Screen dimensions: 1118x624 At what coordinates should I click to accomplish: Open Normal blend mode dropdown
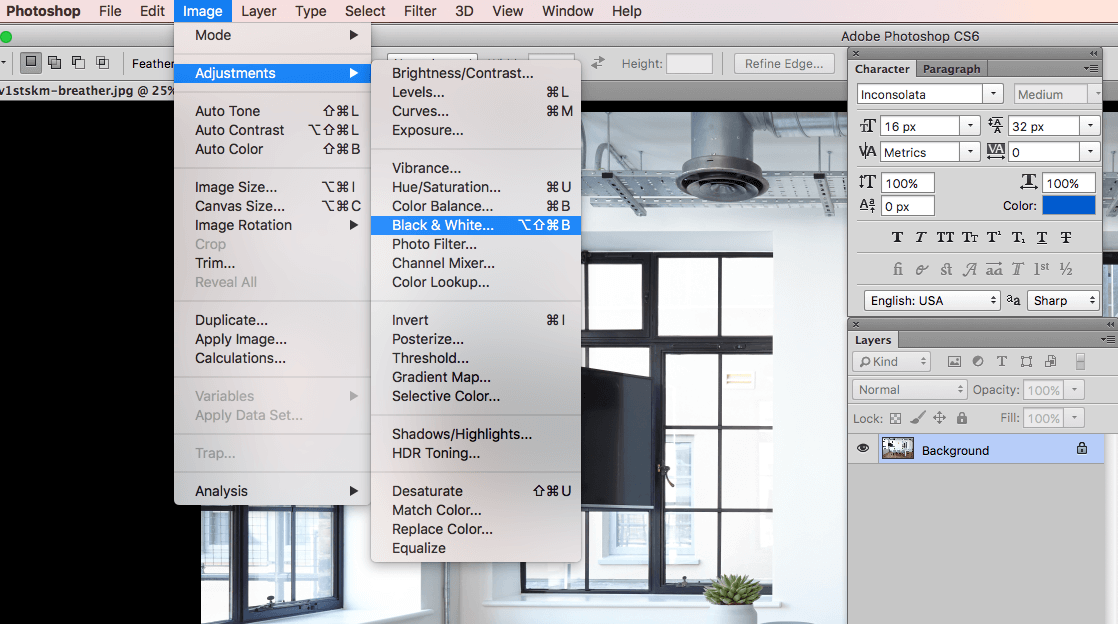(909, 389)
